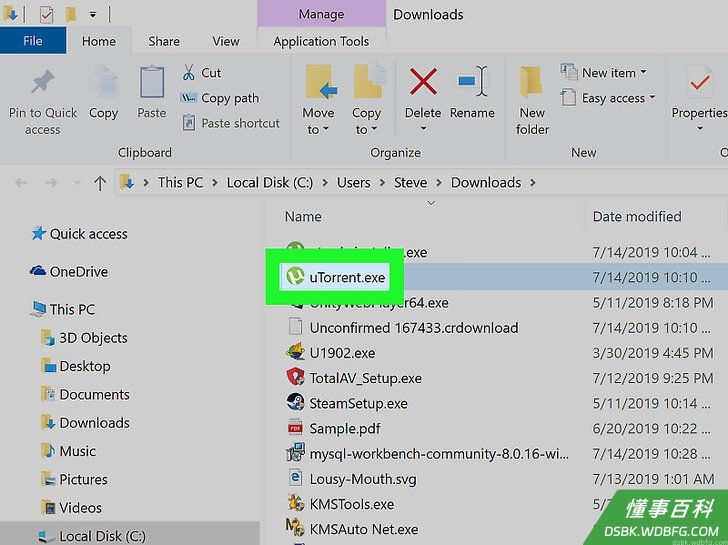Open 3D Objects folder in sidebar
The image size is (728, 545).
(84, 337)
